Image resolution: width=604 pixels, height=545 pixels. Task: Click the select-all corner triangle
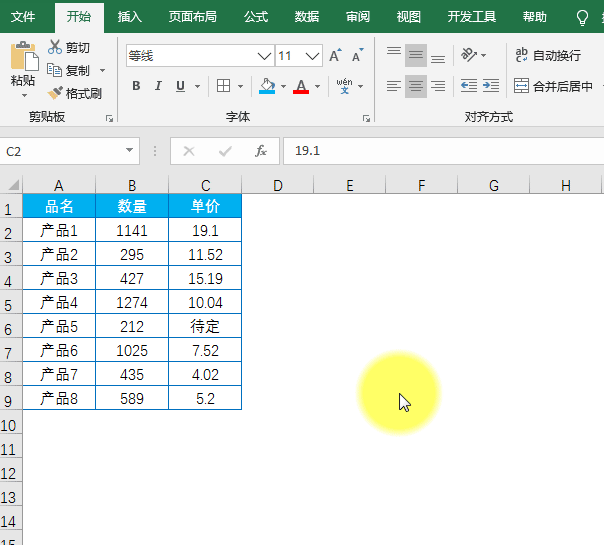[13, 185]
